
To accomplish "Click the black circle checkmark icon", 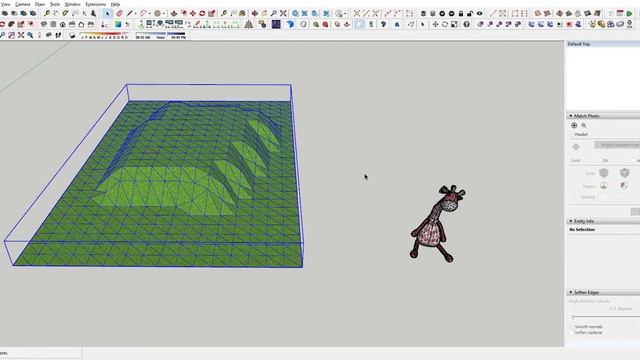I will click(442, 13).
